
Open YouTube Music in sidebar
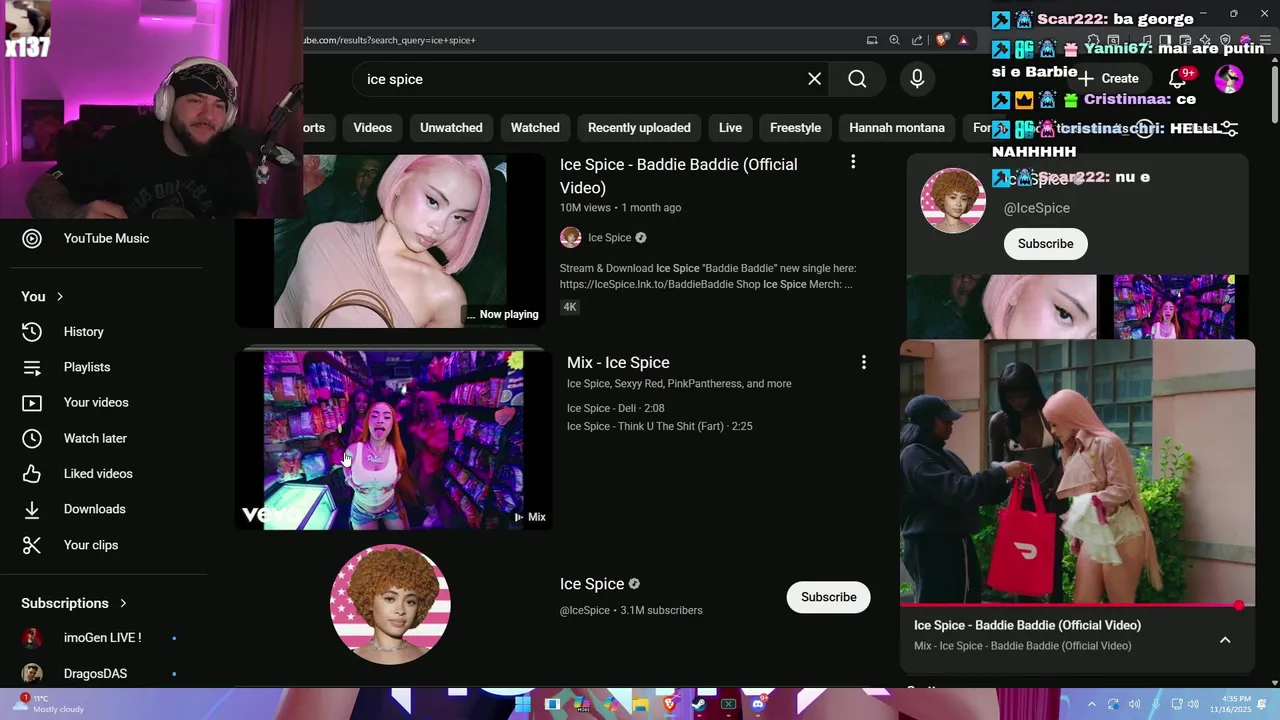click(104, 238)
